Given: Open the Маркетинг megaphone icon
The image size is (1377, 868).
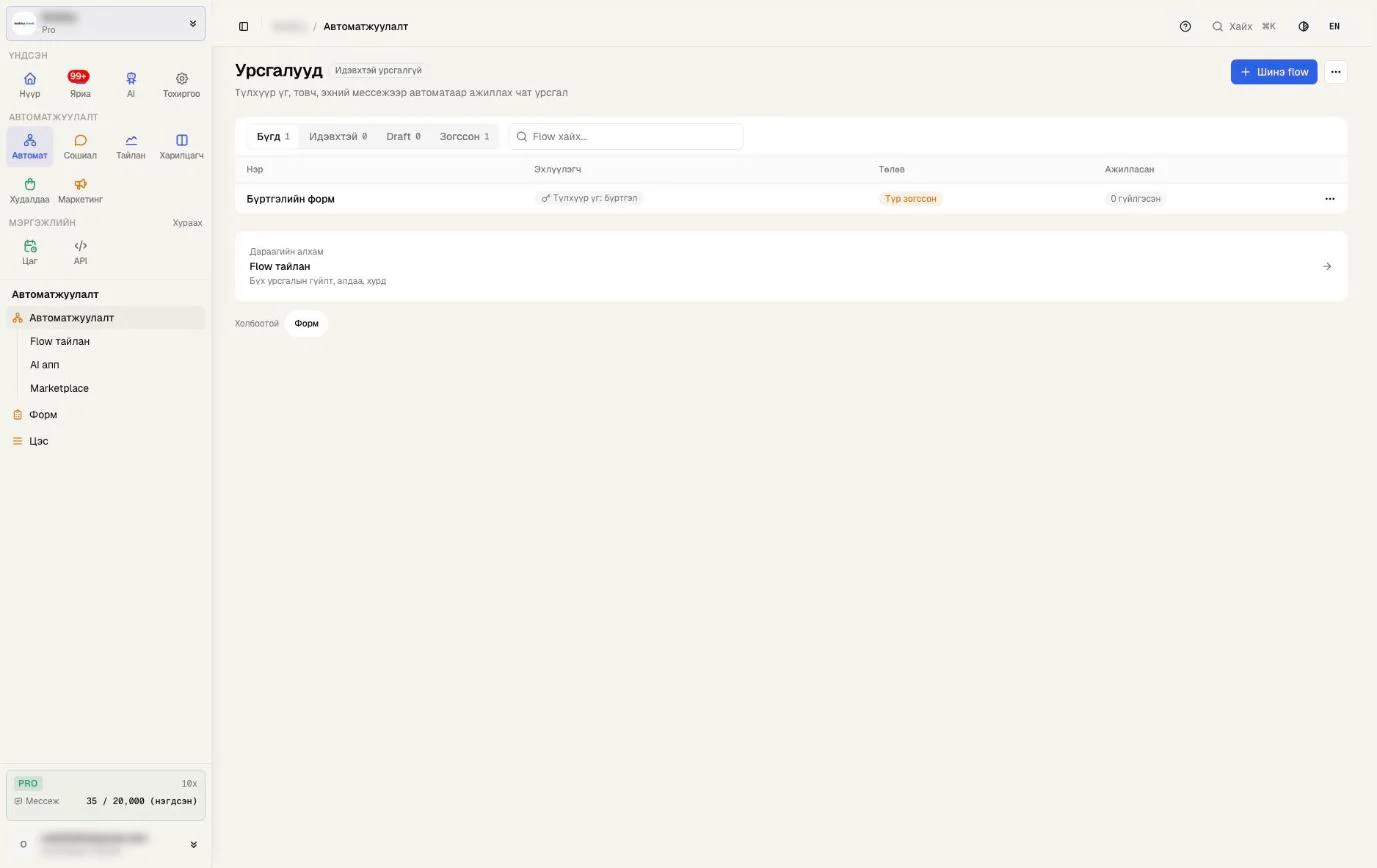Looking at the screenshot, I should pyautogui.click(x=80, y=190).
